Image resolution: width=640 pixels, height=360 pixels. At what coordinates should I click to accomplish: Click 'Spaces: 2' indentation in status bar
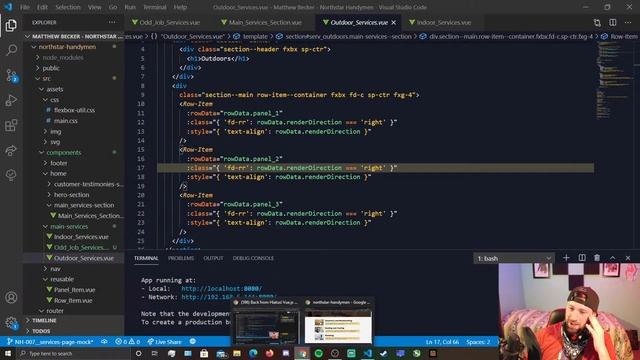tap(478, 342)
